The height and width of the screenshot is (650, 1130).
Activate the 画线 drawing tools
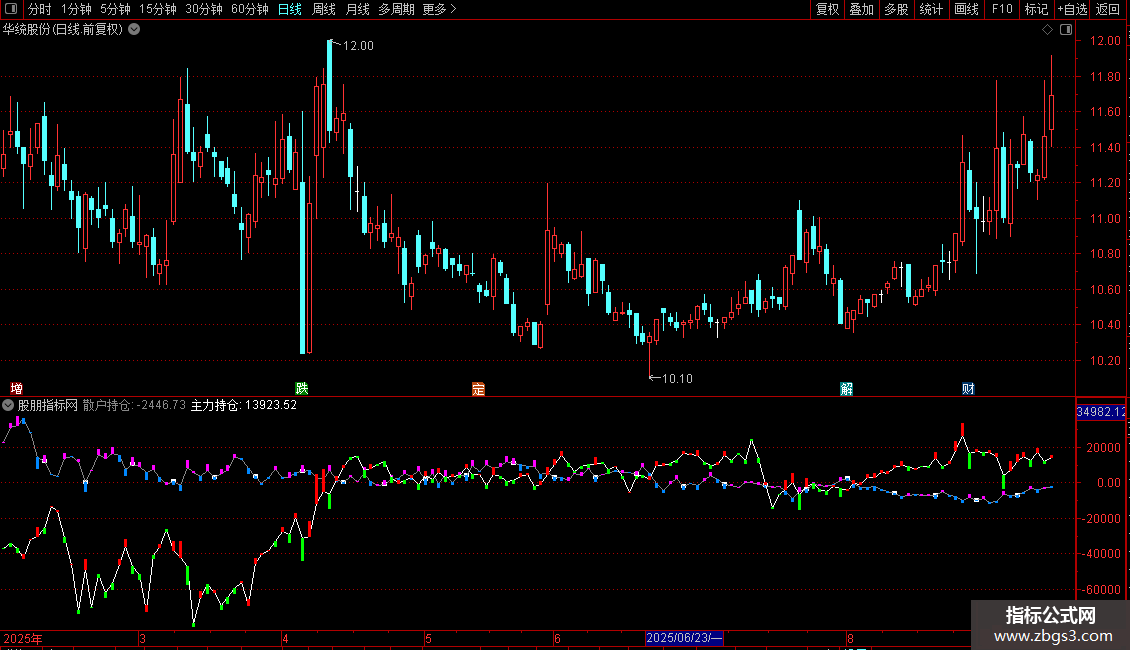point(966,9)
